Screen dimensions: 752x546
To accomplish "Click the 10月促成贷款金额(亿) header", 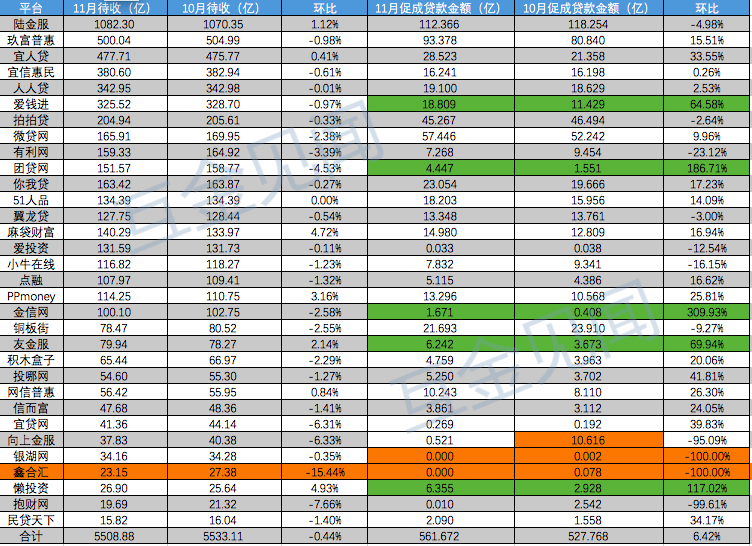I will point(589,8).
